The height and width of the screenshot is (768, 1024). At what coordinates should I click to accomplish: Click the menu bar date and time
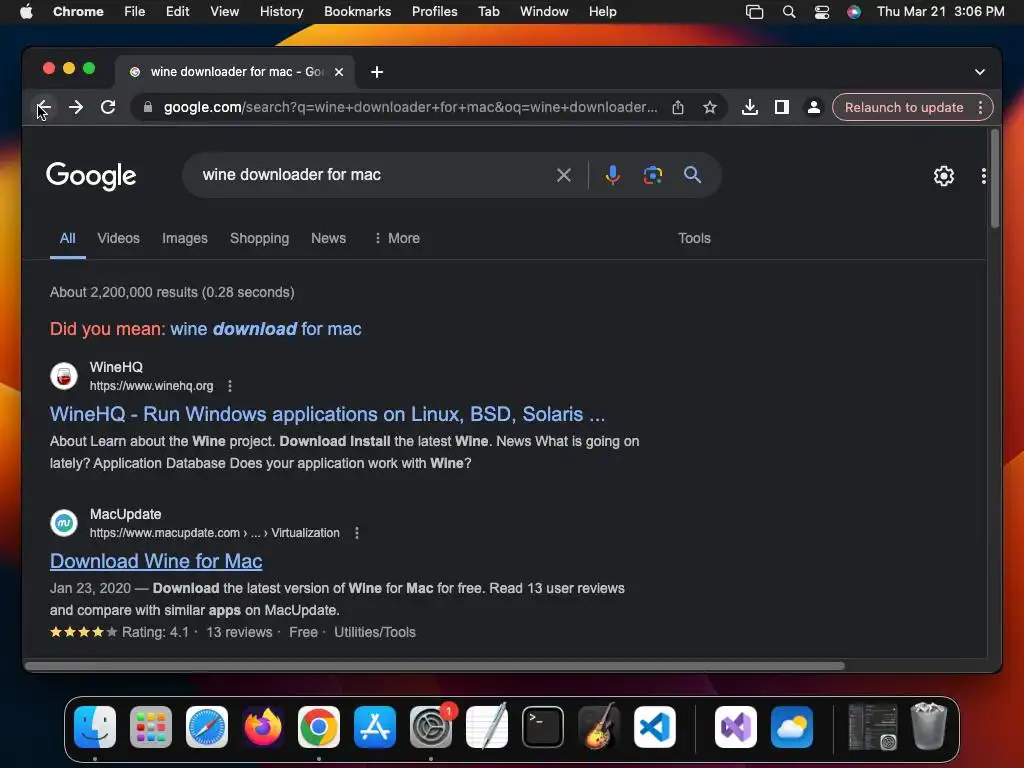[940, 12]
